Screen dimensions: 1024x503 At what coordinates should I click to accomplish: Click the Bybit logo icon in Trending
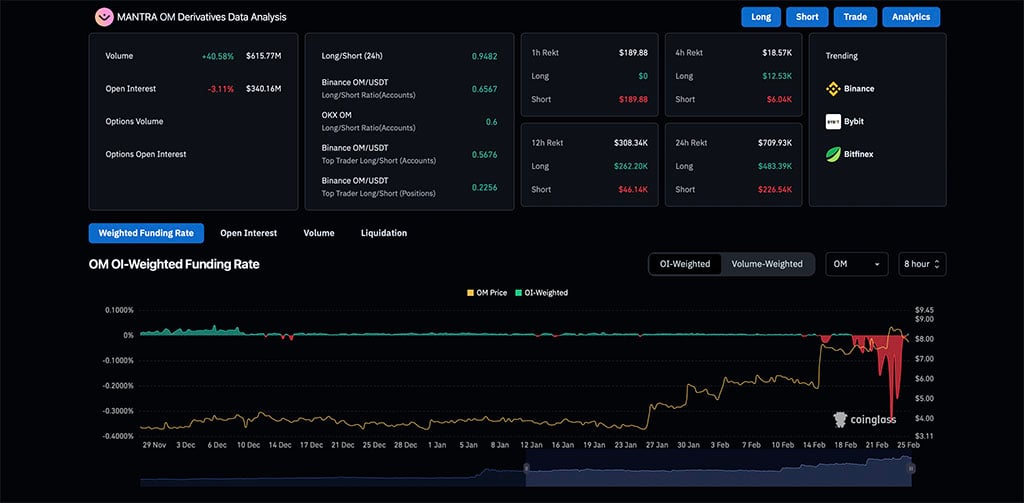coord(832,122)
